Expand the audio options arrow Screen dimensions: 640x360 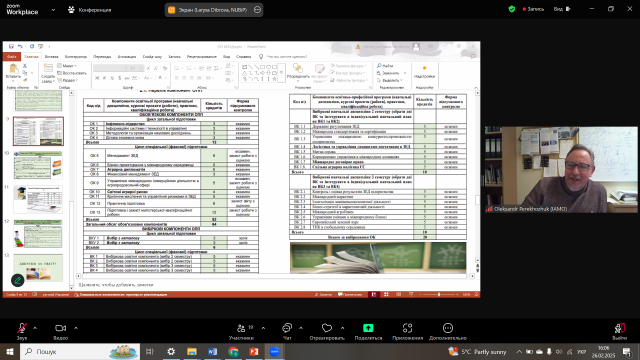(35, 328)
